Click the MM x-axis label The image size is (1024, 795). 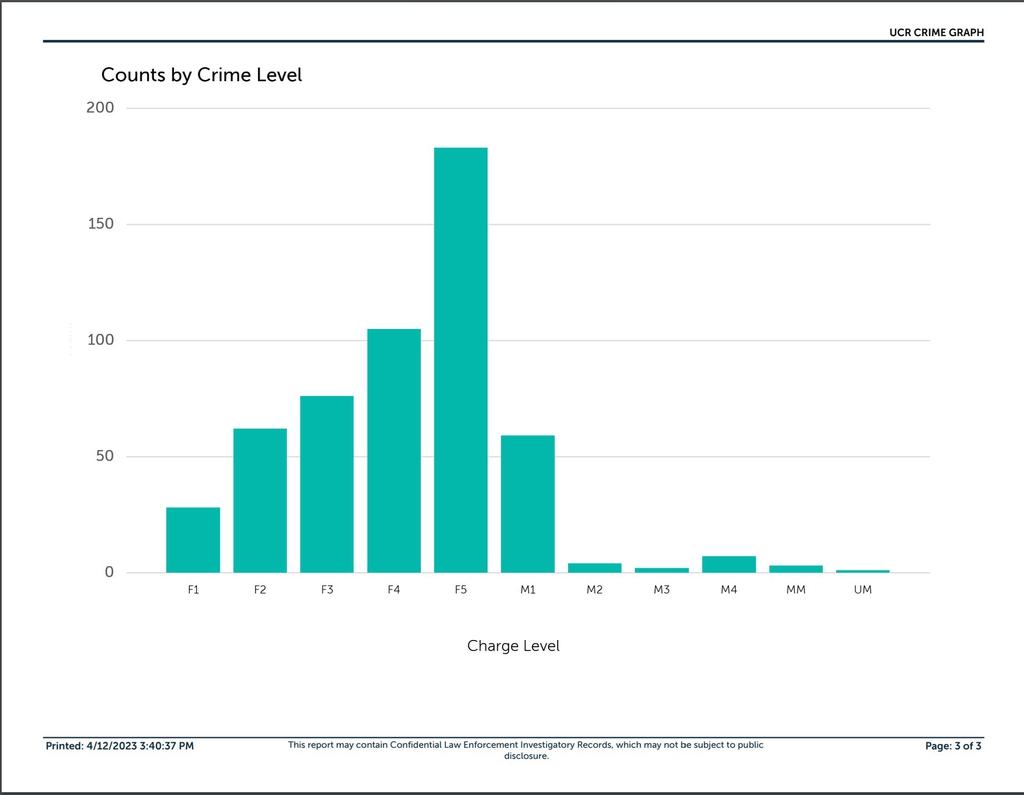point(796,590)
